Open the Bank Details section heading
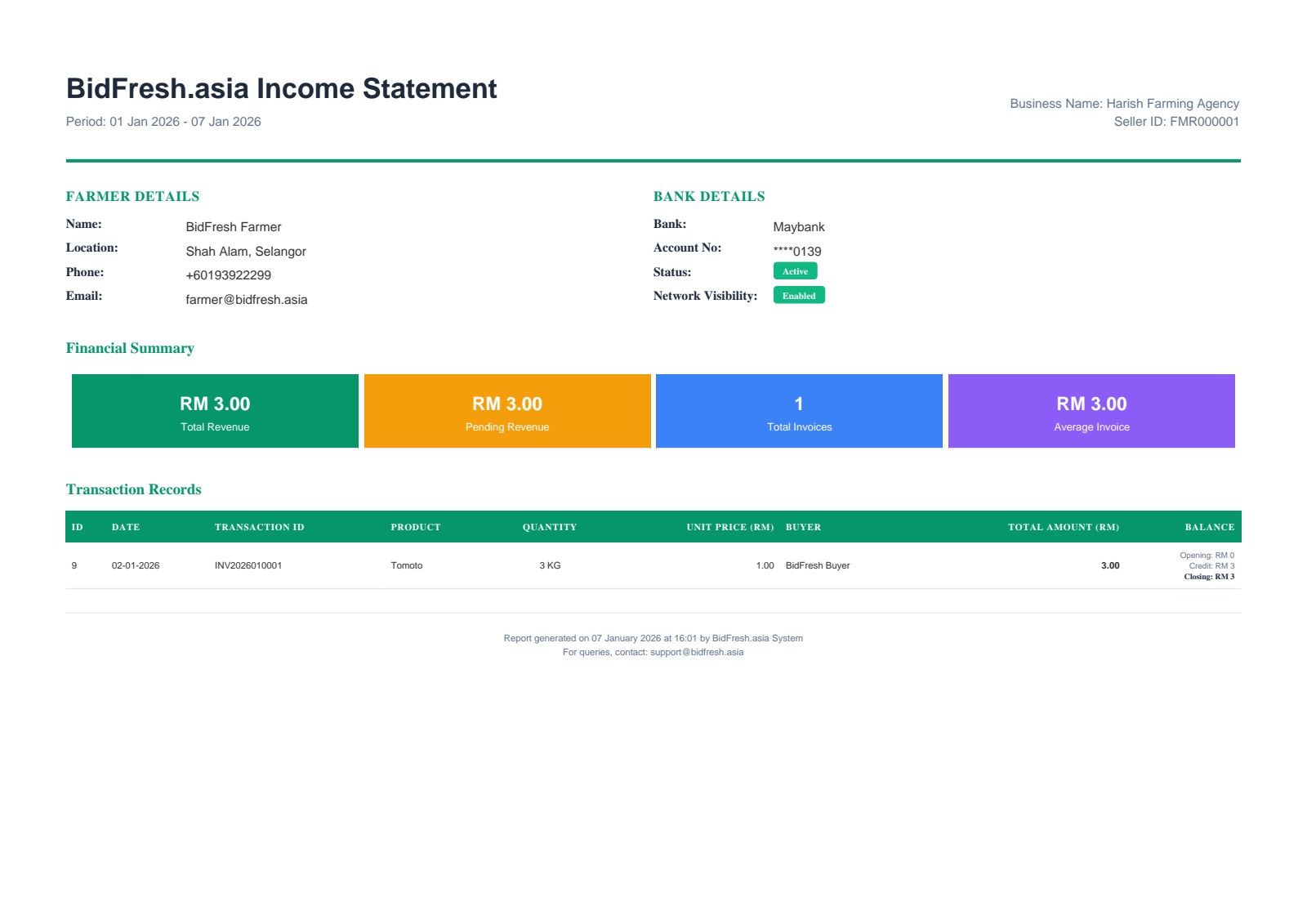The height and width of the screenshot is (924, 1307). pyautogui.click(x=708, y=196)
